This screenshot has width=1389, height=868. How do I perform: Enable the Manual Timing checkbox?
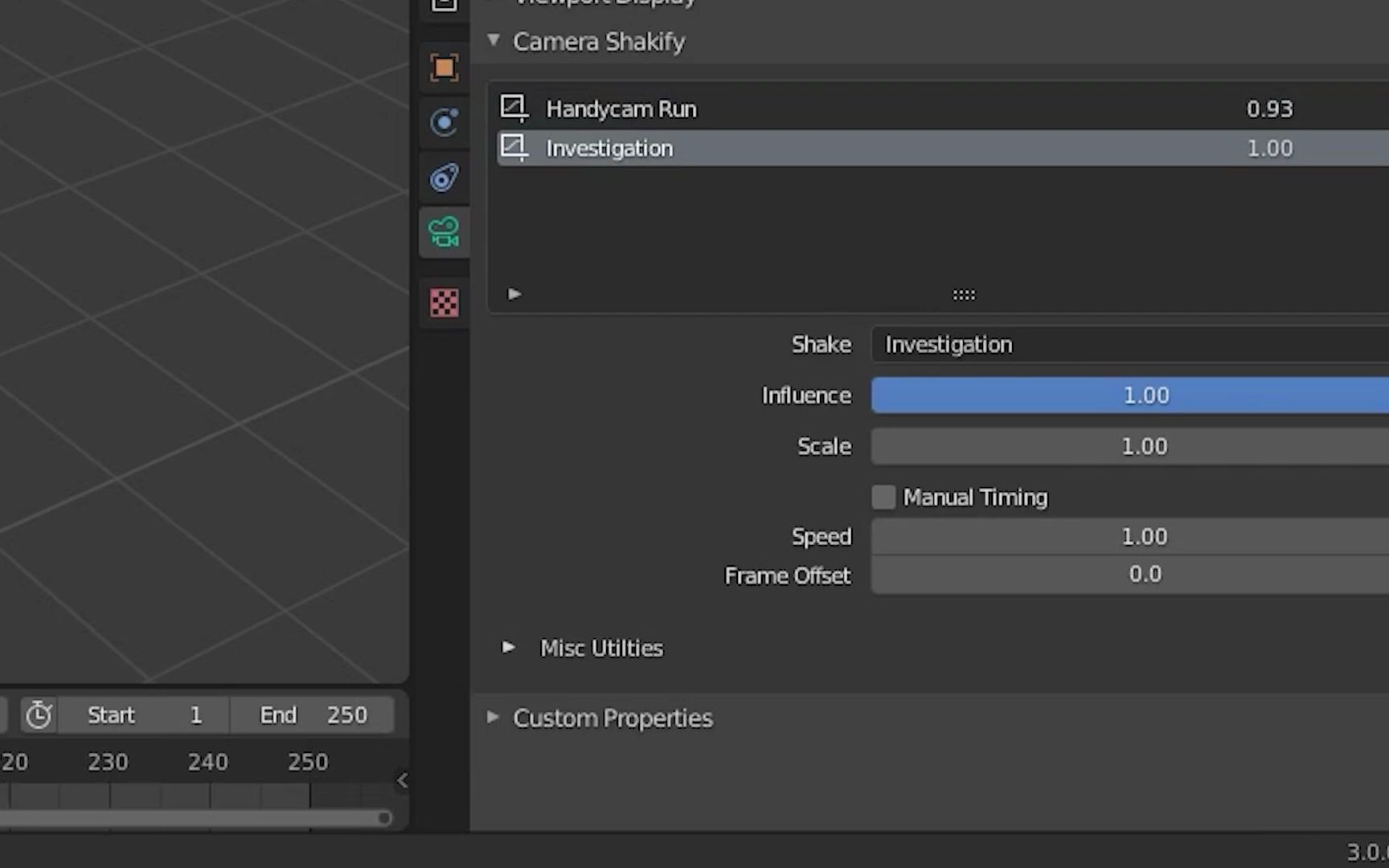(x=883, y=497)
